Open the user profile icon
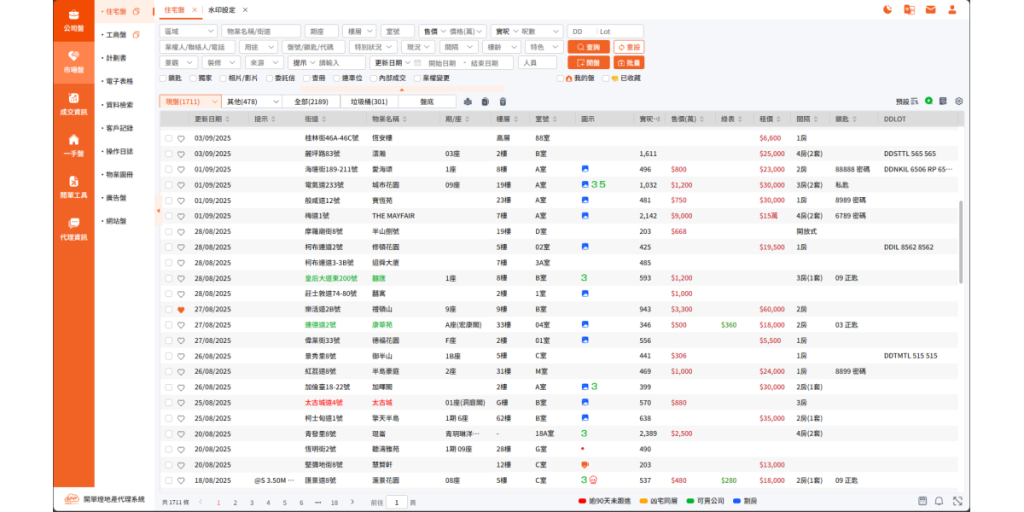Viewport: 1024px width, 512px height. tap(952, 10)
